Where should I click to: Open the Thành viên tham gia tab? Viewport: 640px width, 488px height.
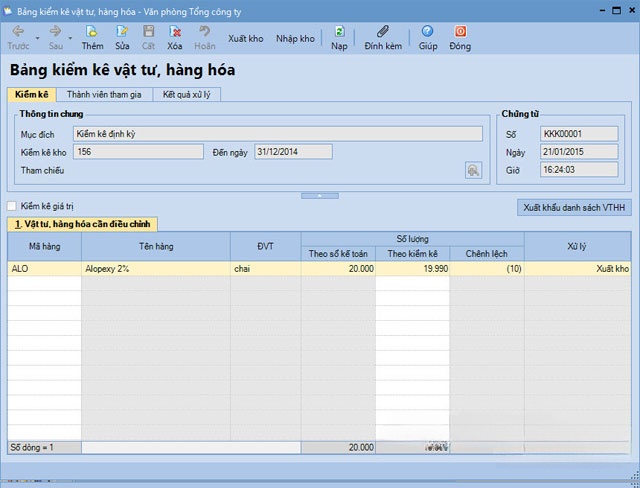tap(104, 95)
